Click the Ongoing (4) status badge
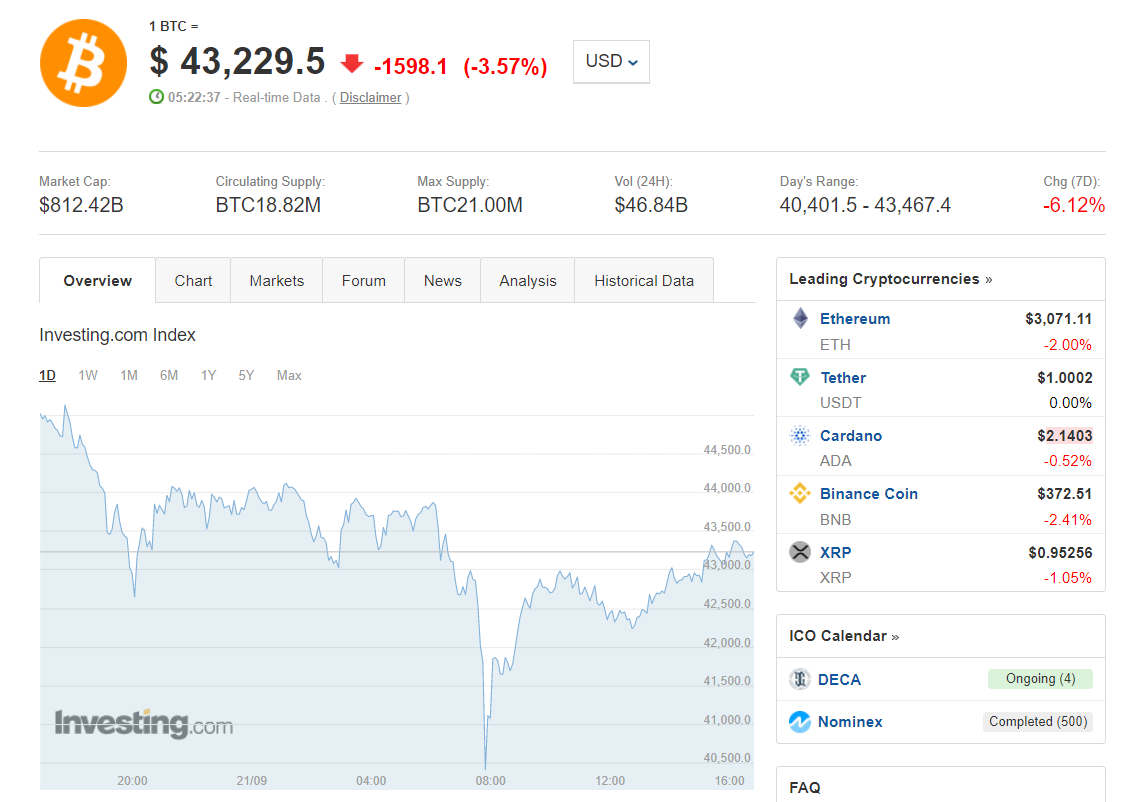The height and width of the screenshot is (802, 1147). [1040, 679]
